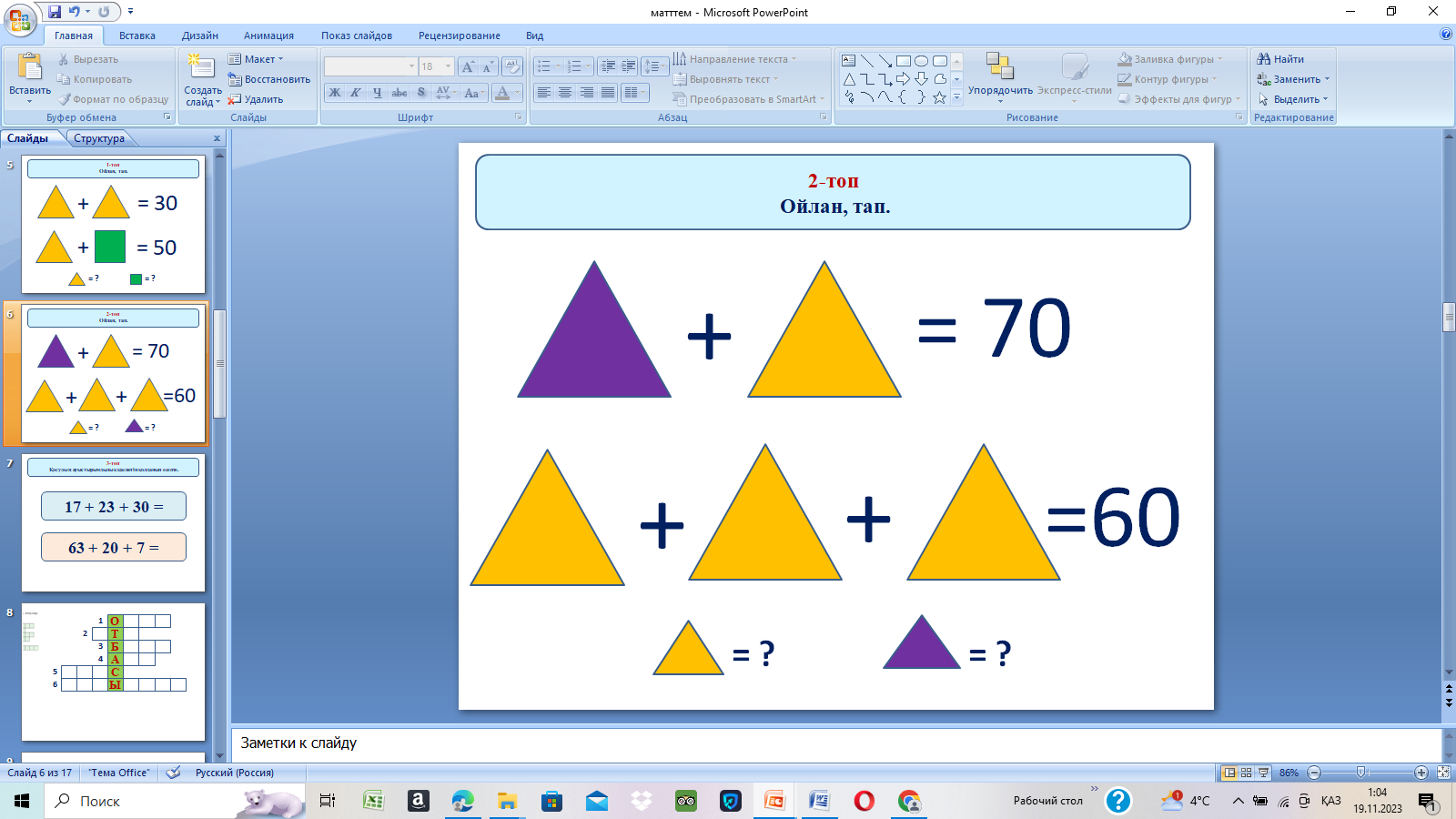
Task: Increase the list indent level
Action: pos(629,66)
